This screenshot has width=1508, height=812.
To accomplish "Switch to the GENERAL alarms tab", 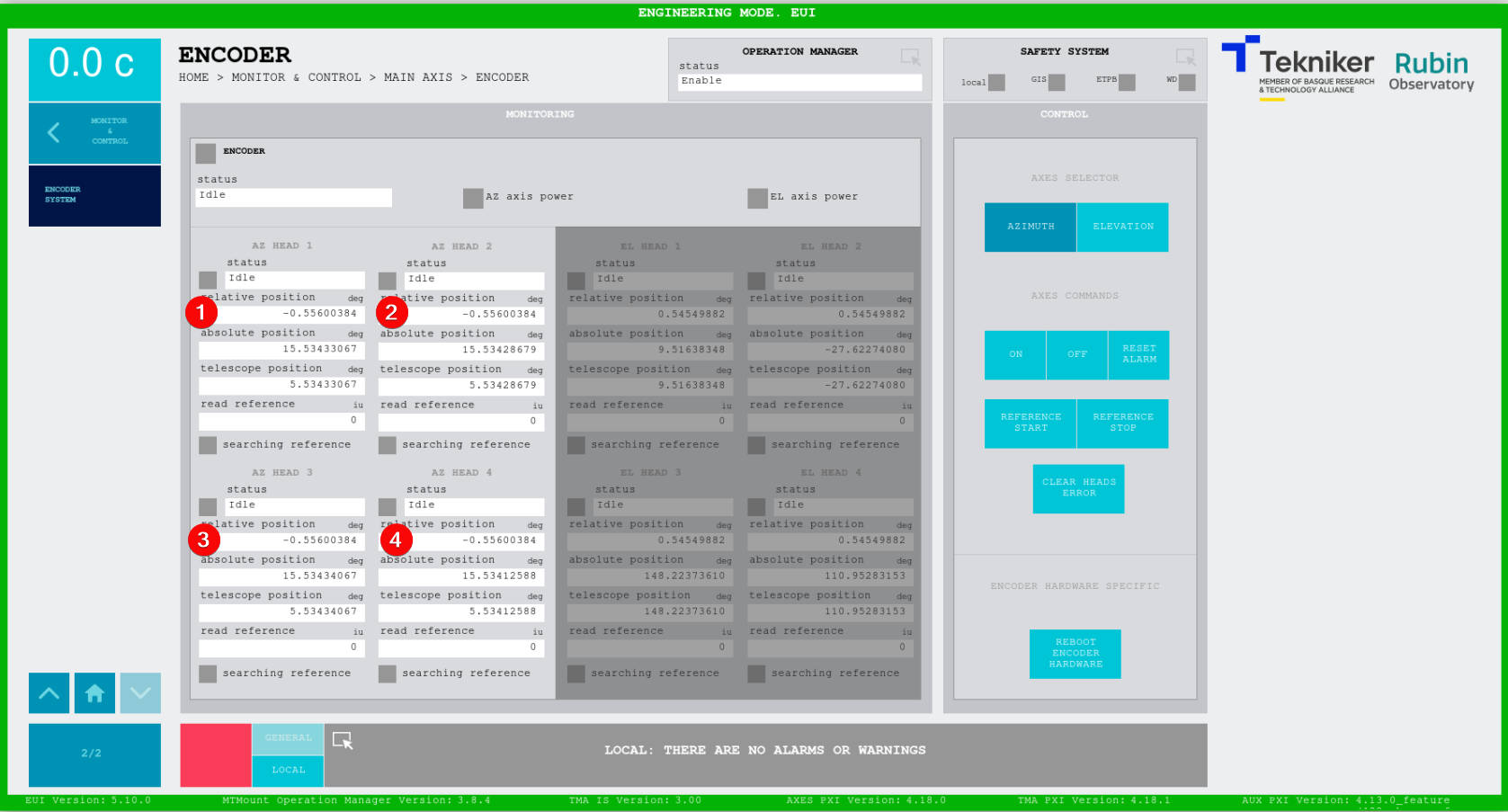I will [288, 738].
